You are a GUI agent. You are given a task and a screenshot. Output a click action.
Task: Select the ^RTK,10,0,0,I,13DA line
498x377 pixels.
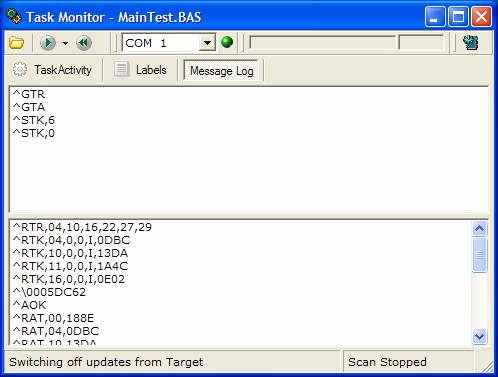[70, 253]
